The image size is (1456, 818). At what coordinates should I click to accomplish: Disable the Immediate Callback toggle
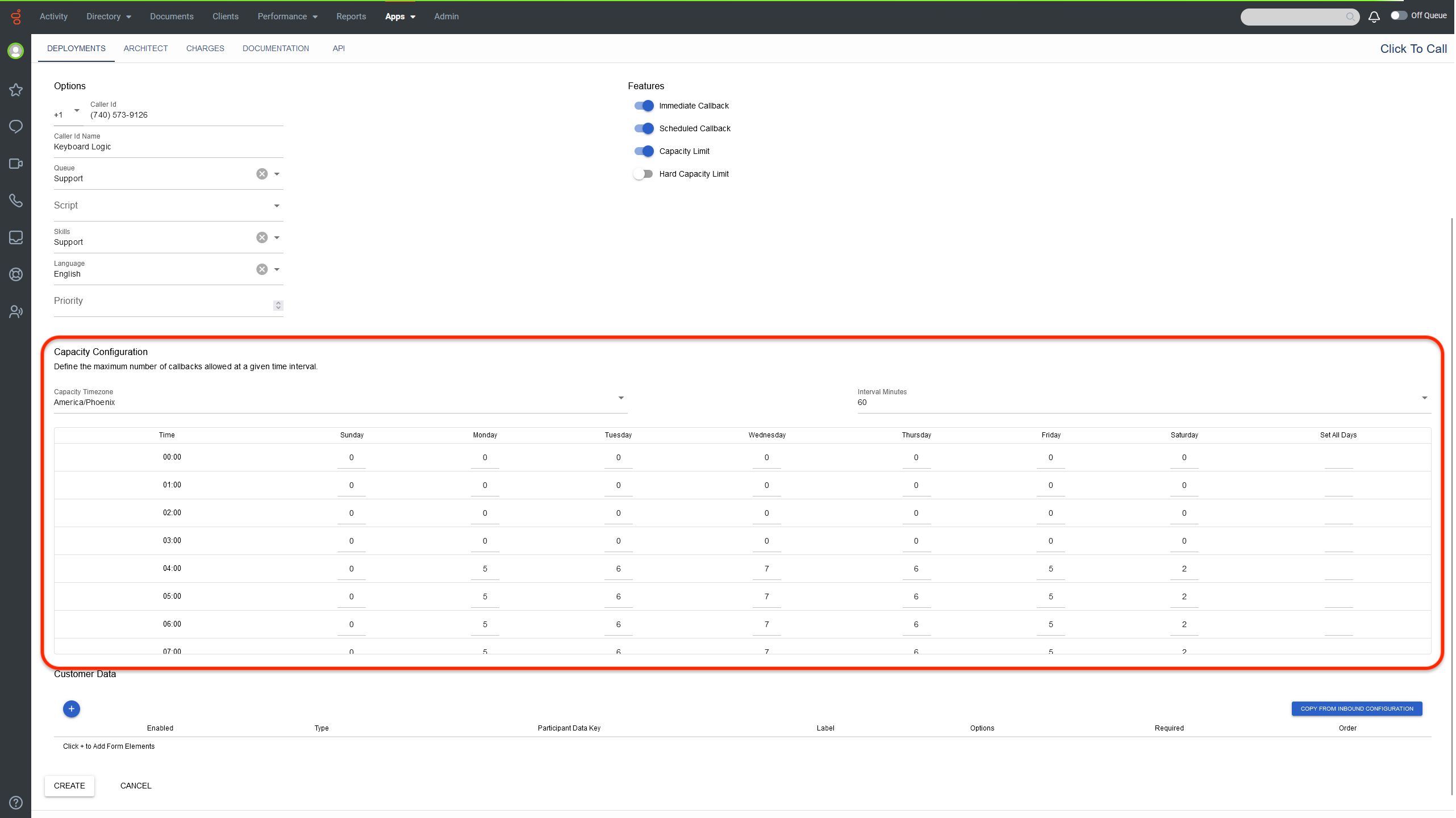[x=644, y=106]
